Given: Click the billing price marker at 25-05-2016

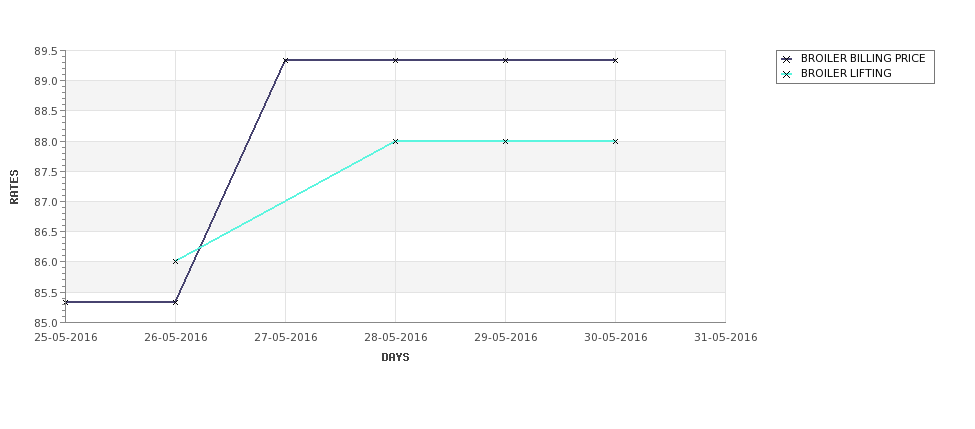Looking at the screenshot, I should [65, 302].
